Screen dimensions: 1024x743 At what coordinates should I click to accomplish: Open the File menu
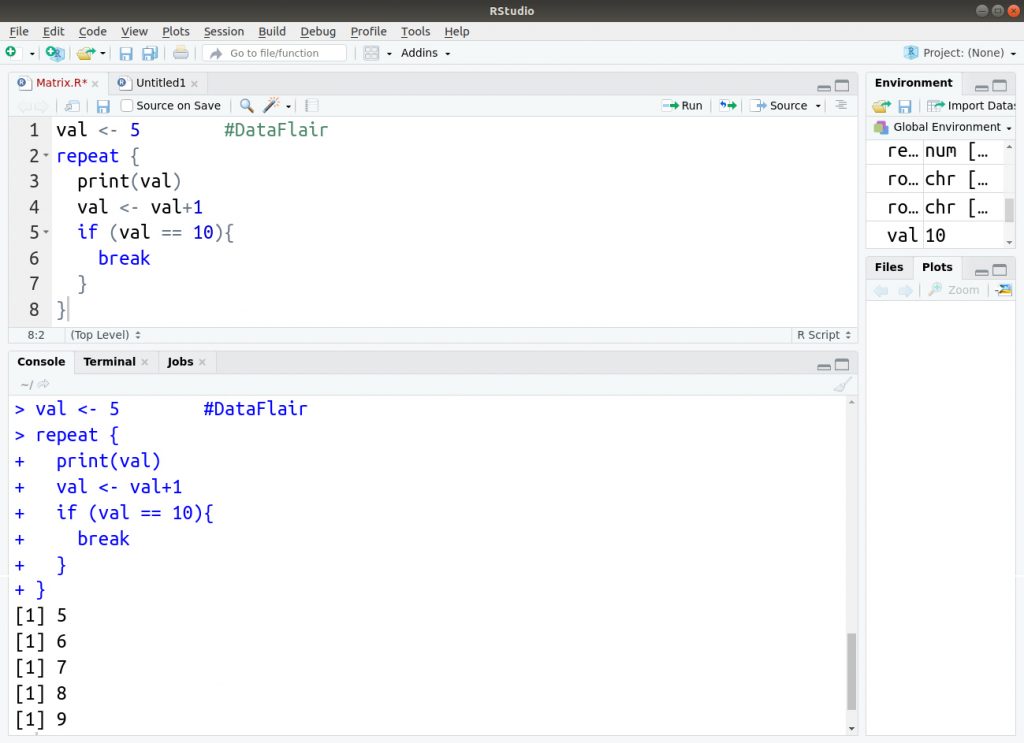point(19,31)
